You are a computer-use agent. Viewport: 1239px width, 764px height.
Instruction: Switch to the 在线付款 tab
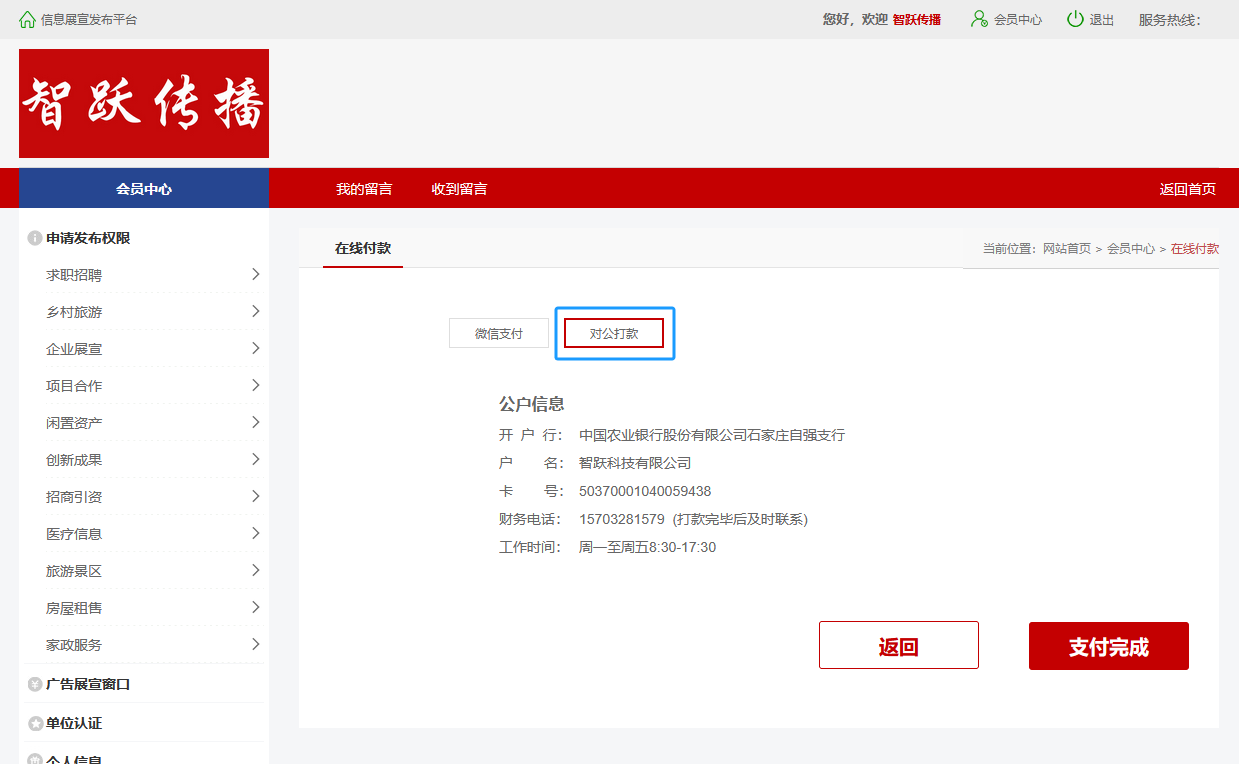(x=363, y=249)
